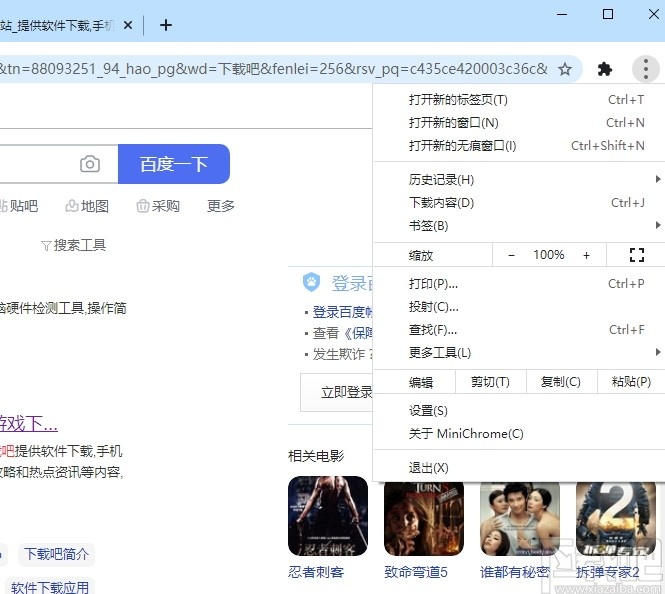Viewport: 665px width, 594px height.
Task: Choose 退出(X) to quit browser
Action: 520,468
